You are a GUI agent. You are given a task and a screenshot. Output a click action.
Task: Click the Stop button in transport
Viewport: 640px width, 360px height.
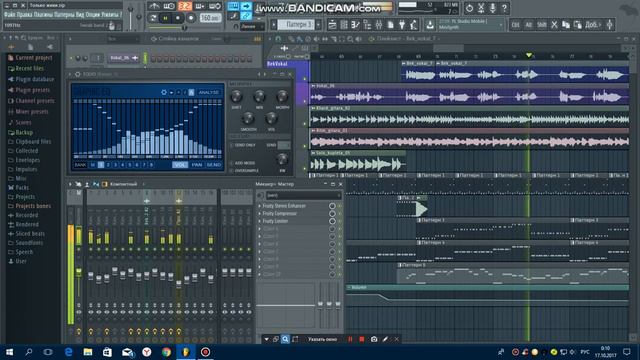tap(178, 18)
